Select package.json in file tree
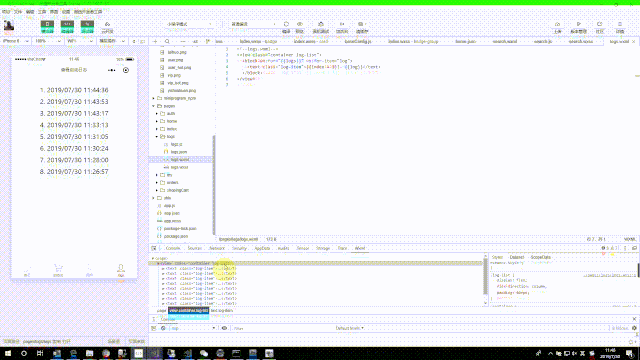The image size is (640, 360). pyautogui.click(x=176, y=236)
